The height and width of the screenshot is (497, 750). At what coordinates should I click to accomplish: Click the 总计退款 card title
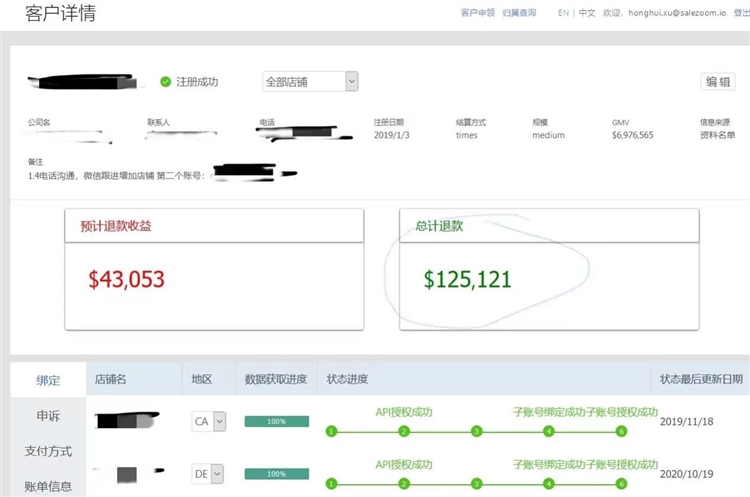point(439,226)
